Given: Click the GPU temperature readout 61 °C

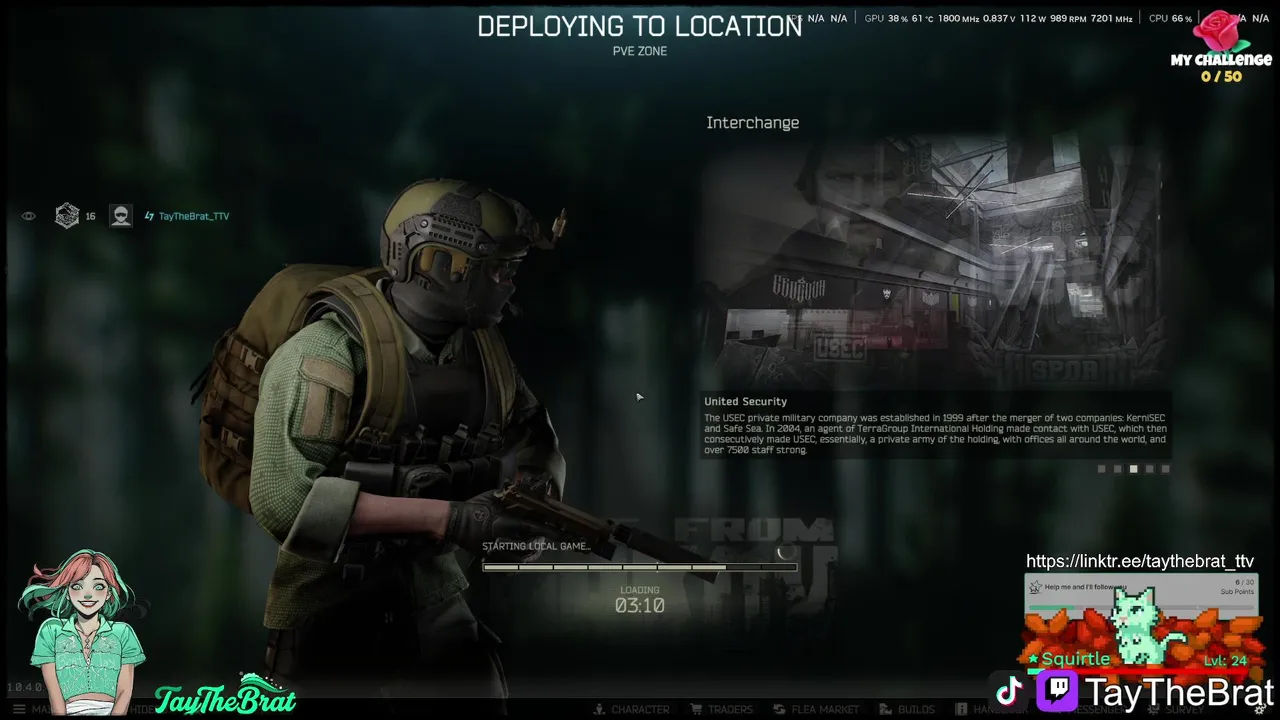Looking at the screenshot, I should [x=923, y=18].
